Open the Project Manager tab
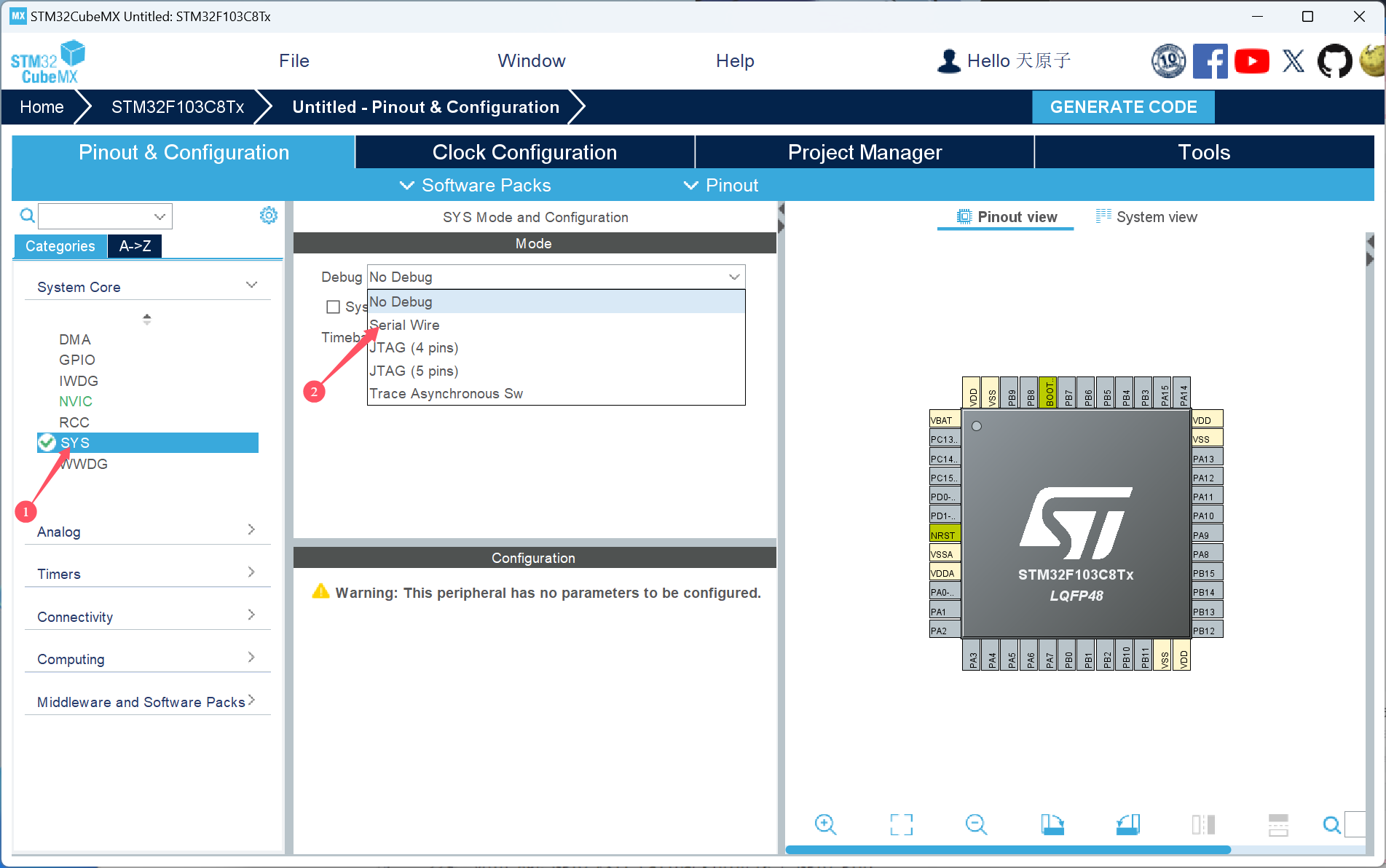This screenshot has width=1386, height=868. pos(864,152)
